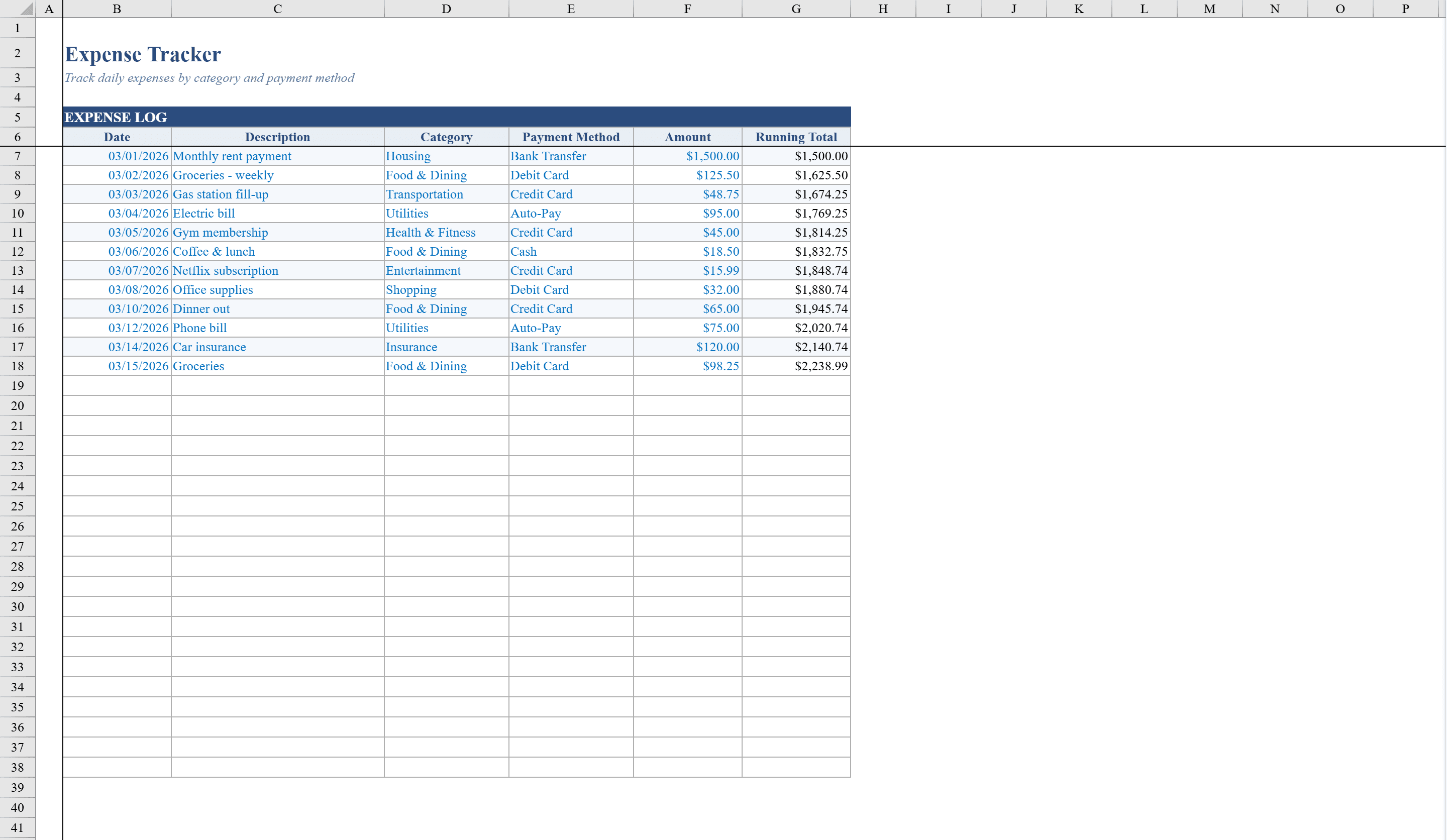Select an empty cell in row 19
Screen dimensions: 1447x840
[x=278, y=385]
